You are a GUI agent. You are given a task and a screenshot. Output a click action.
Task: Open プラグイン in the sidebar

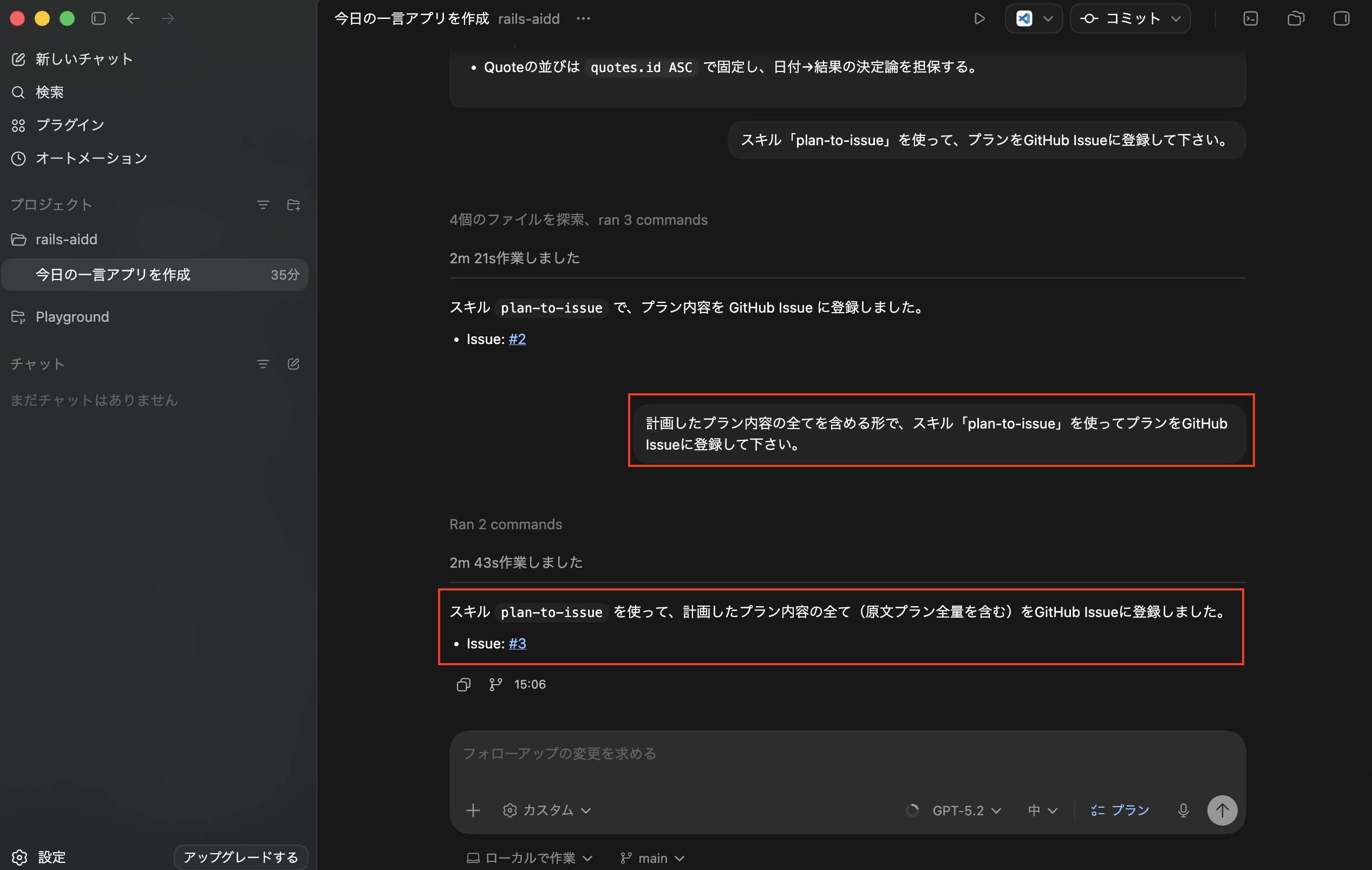pos(69,125)
